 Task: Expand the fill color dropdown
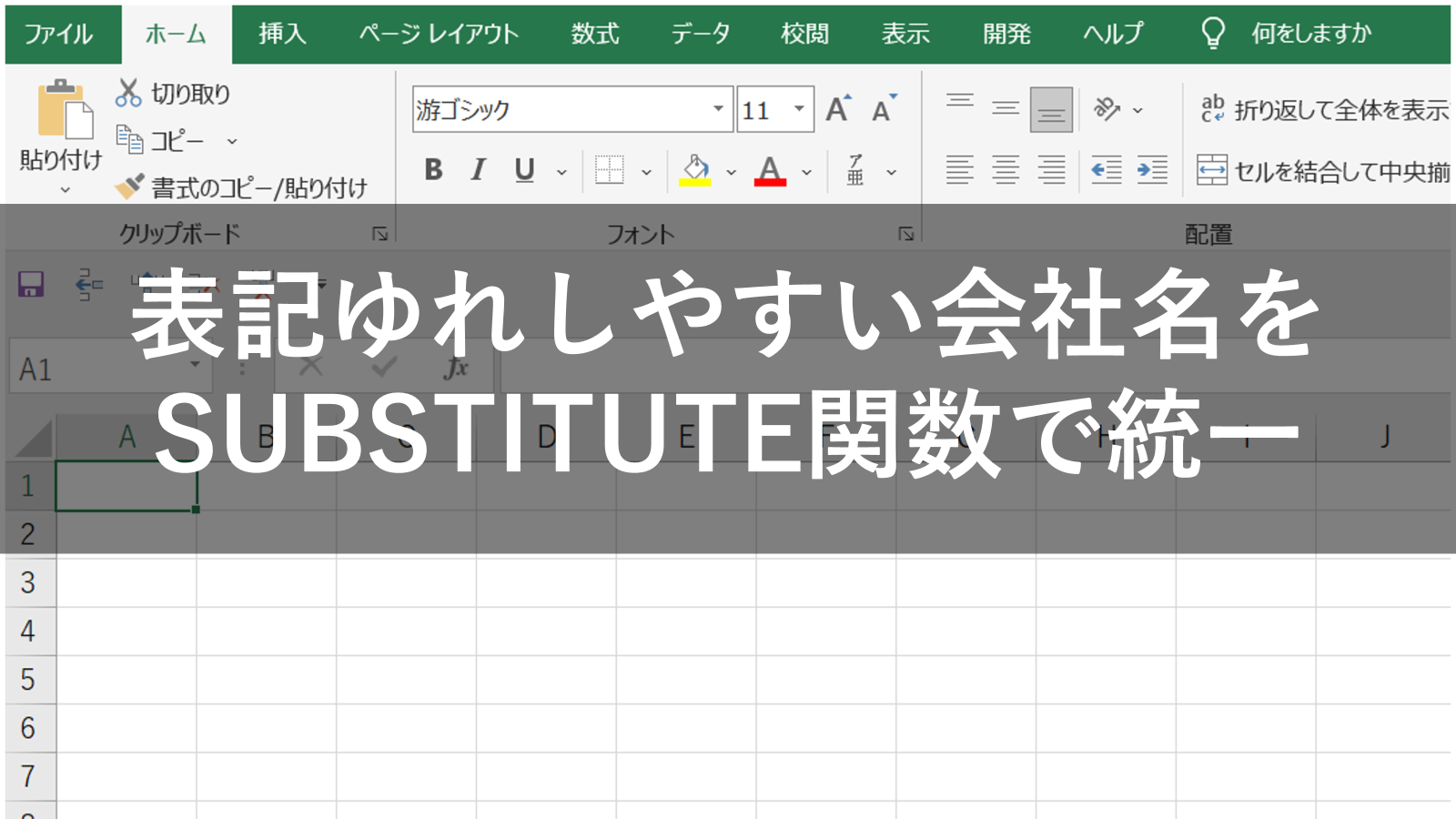[731, 172]
